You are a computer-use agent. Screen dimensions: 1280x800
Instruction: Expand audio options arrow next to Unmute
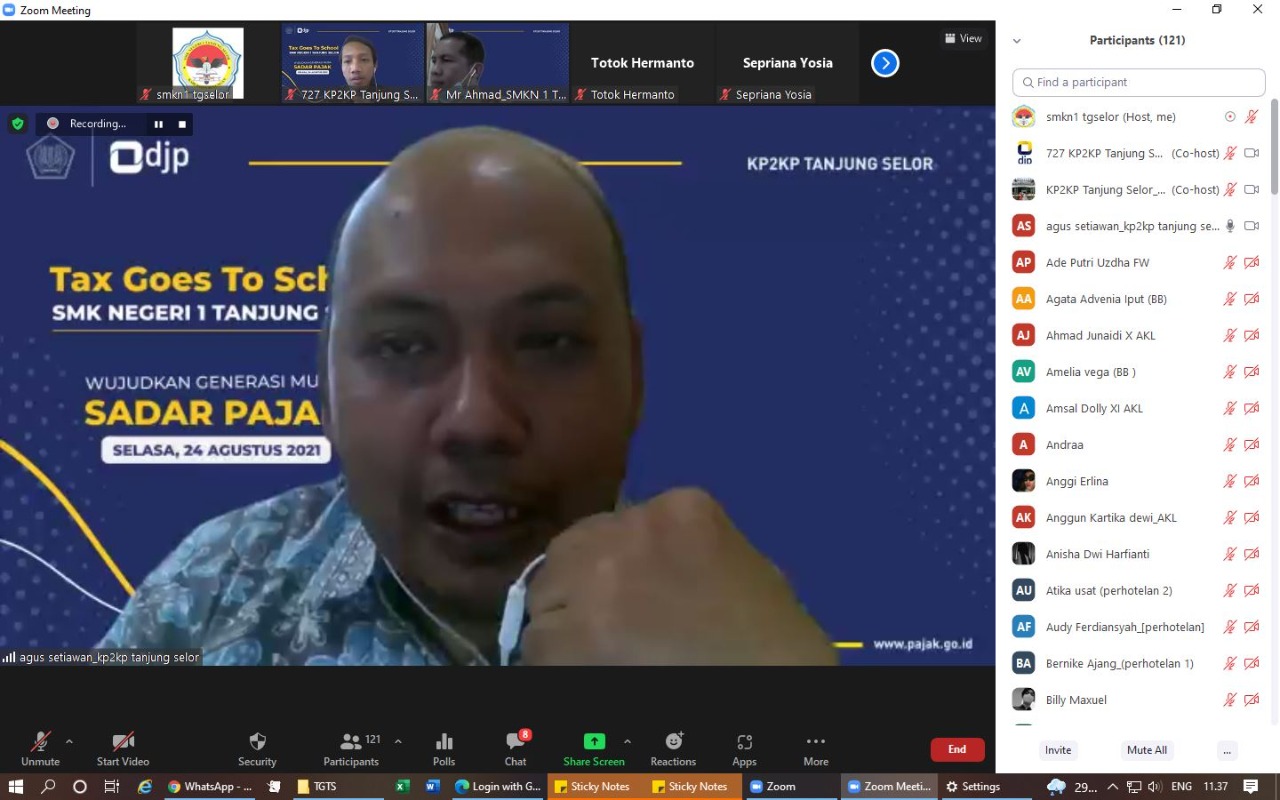pos(69,741)
